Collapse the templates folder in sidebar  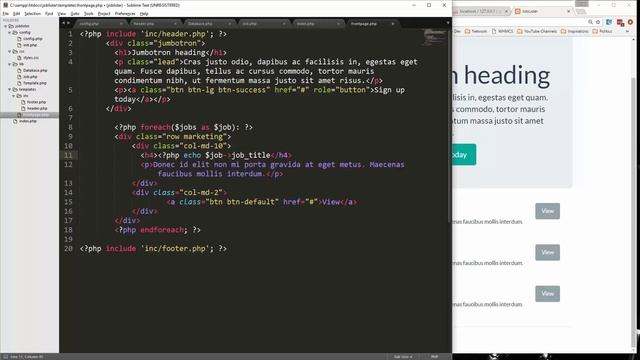point(9,89)
